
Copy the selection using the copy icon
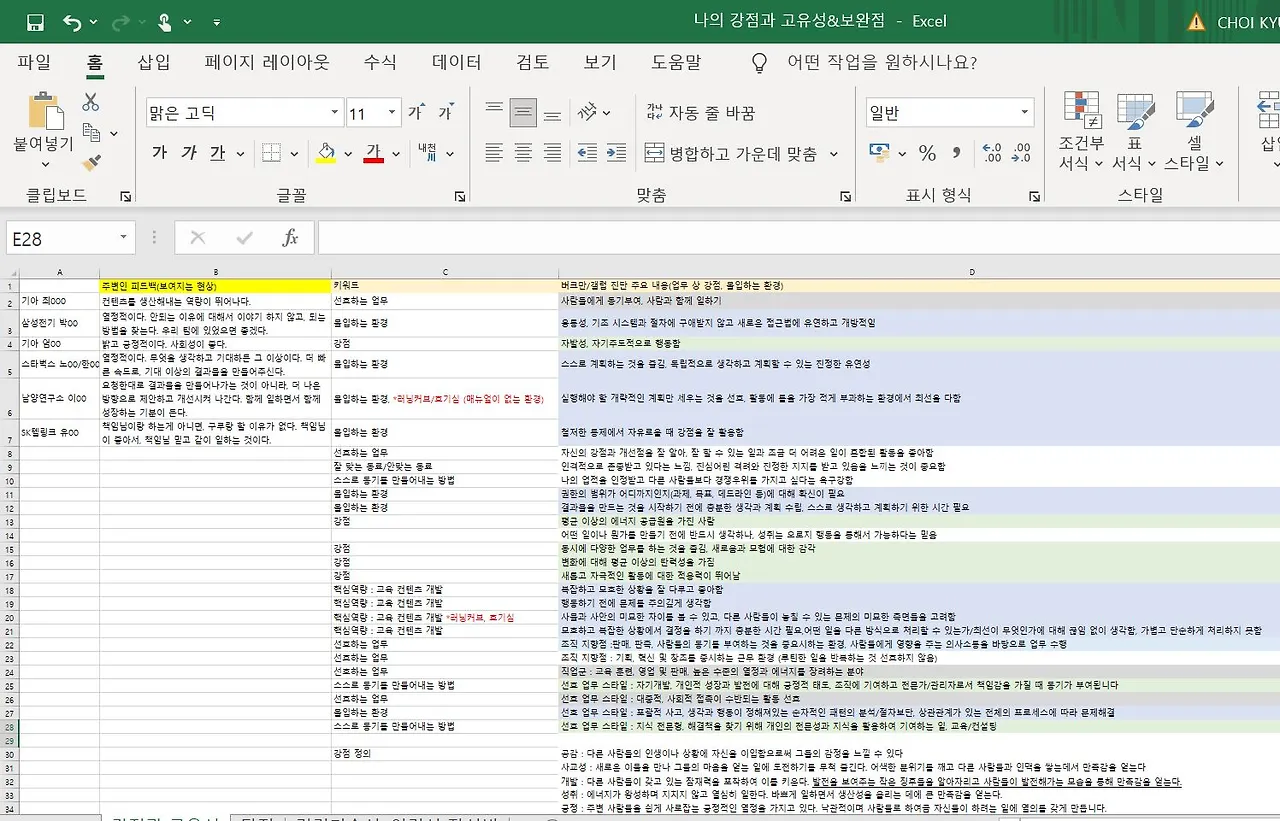point(91,132)
